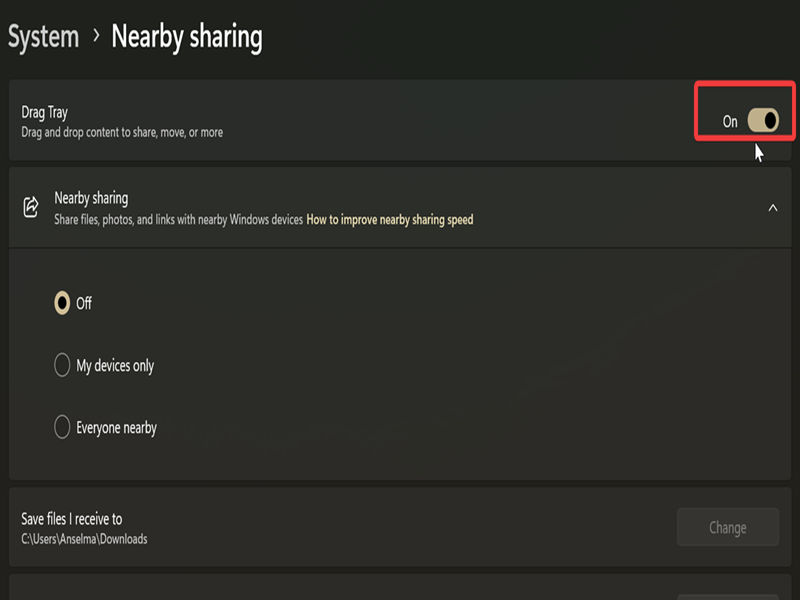Click the My devices only label text
Image resolution: width=800 pixels, height=600 pixels.
[115, 366]
